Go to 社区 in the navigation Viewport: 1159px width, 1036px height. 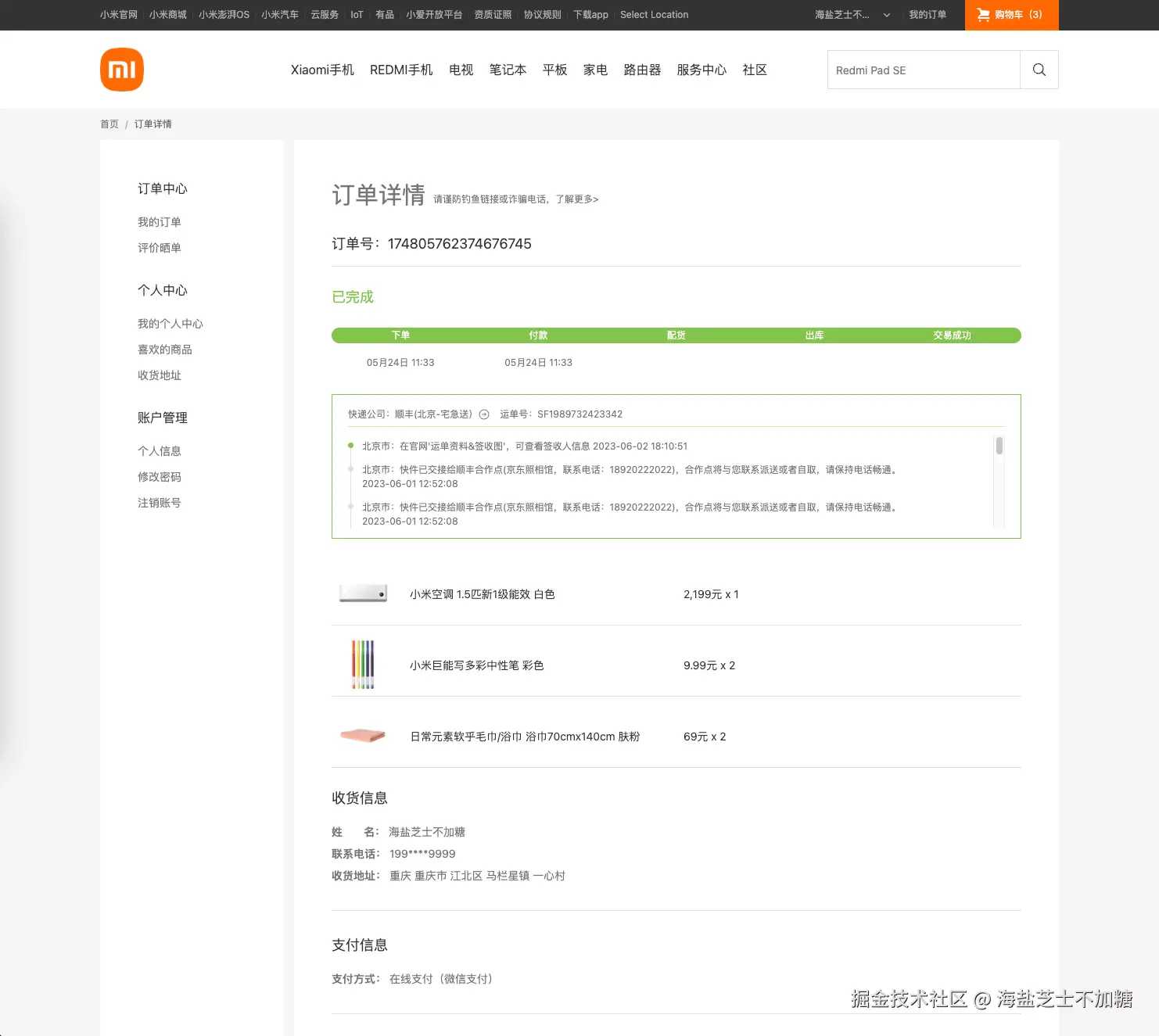click(755, 70)
